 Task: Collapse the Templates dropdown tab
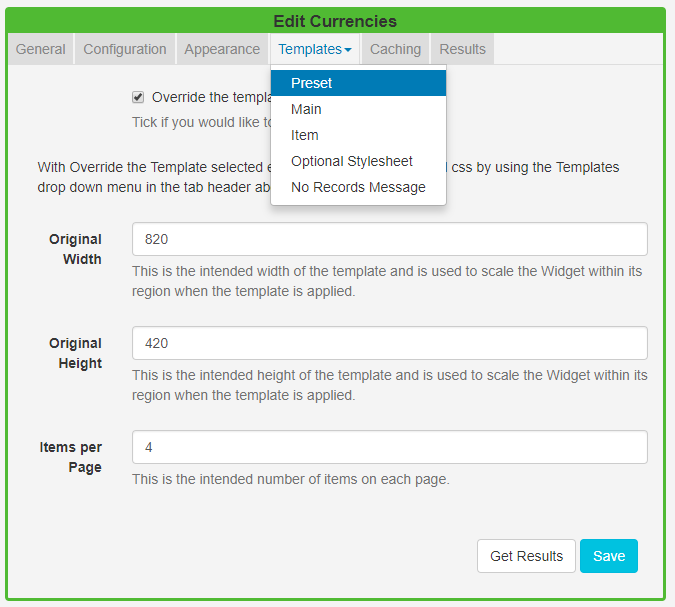[315, 49]
